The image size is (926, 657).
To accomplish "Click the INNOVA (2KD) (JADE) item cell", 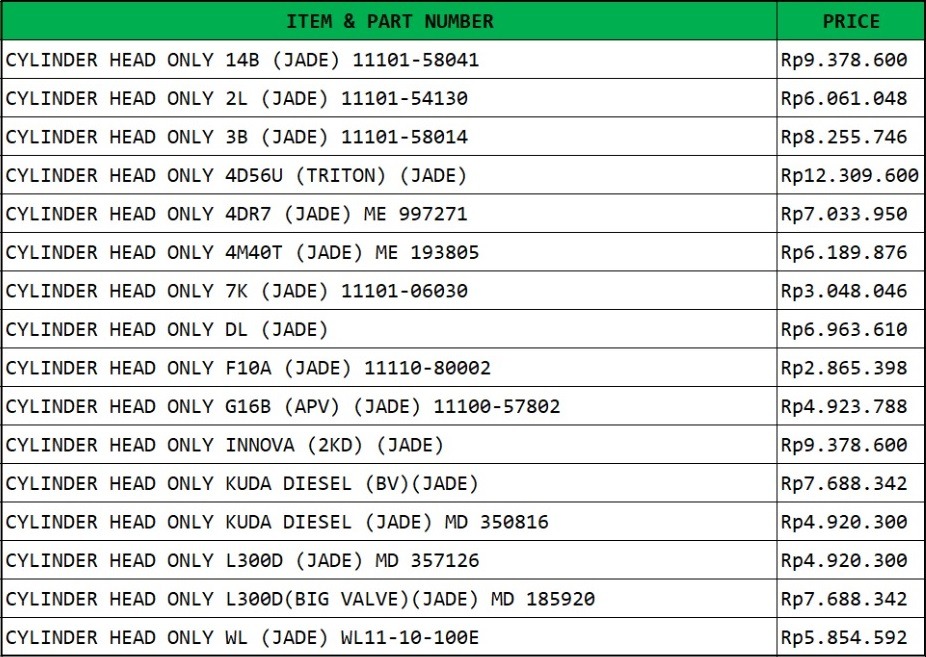I will (x=389, y=444).
